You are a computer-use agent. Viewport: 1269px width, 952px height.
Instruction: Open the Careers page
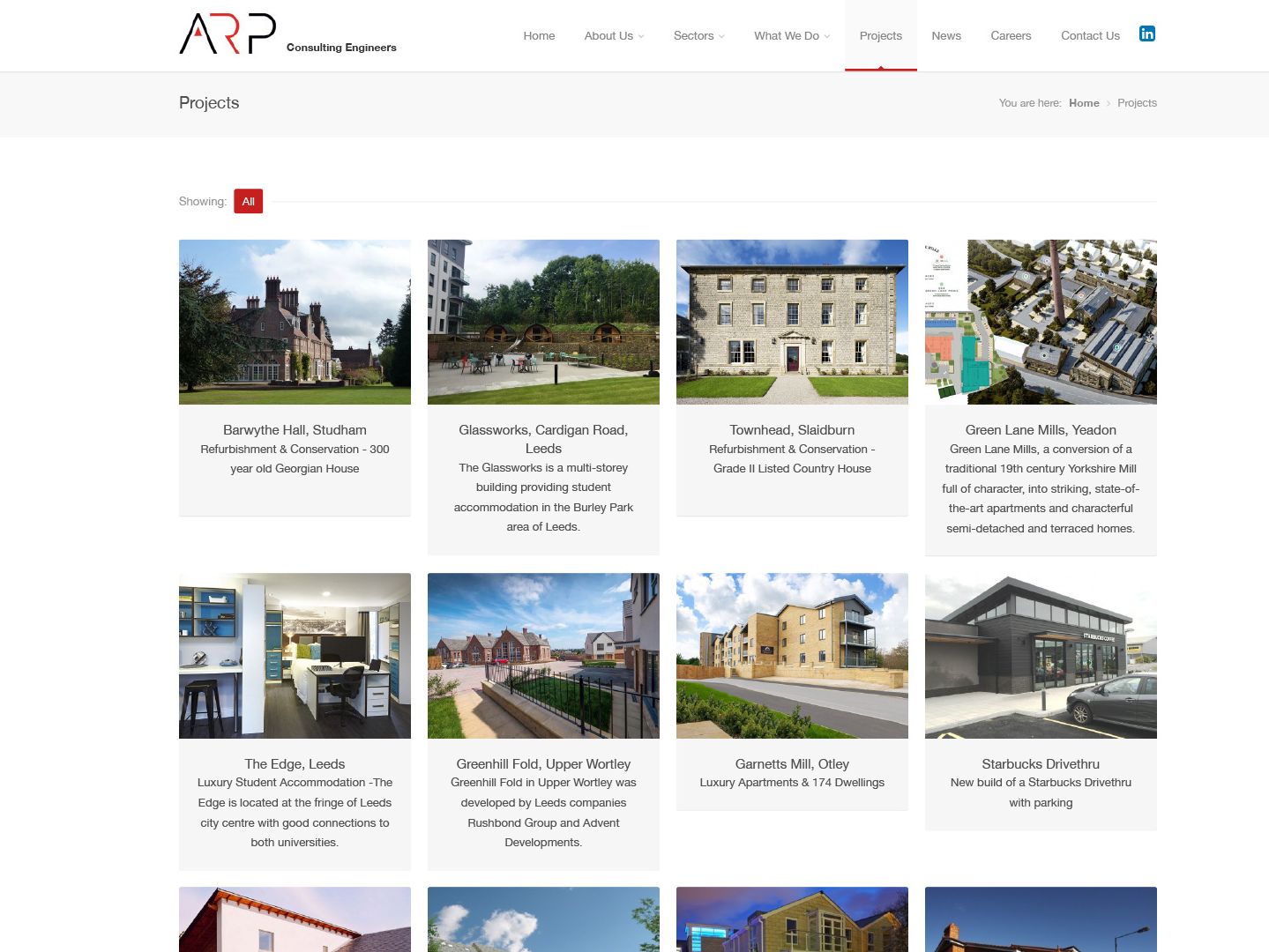(1011, 36)
